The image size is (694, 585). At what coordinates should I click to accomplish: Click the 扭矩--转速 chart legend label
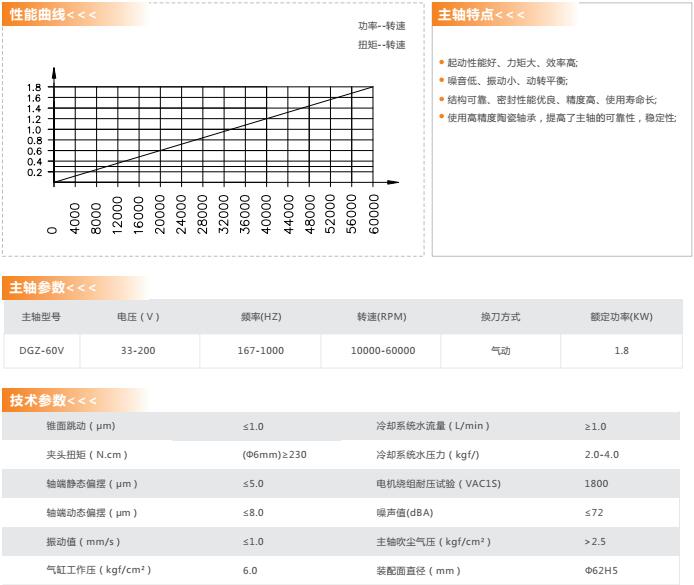click(382, 45)
